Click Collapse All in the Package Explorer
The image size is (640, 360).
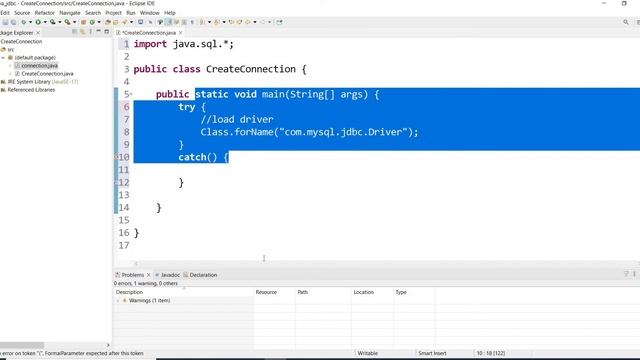pyautogui.click(x=74, y=31)
